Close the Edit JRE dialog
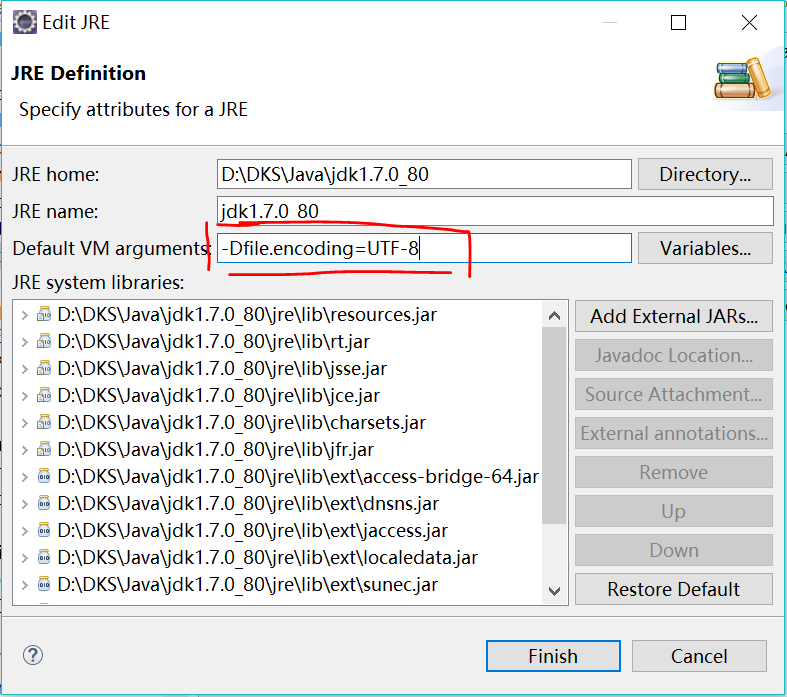Image resolution: width=787 pixels, height=697 pixels. (749, 23)
